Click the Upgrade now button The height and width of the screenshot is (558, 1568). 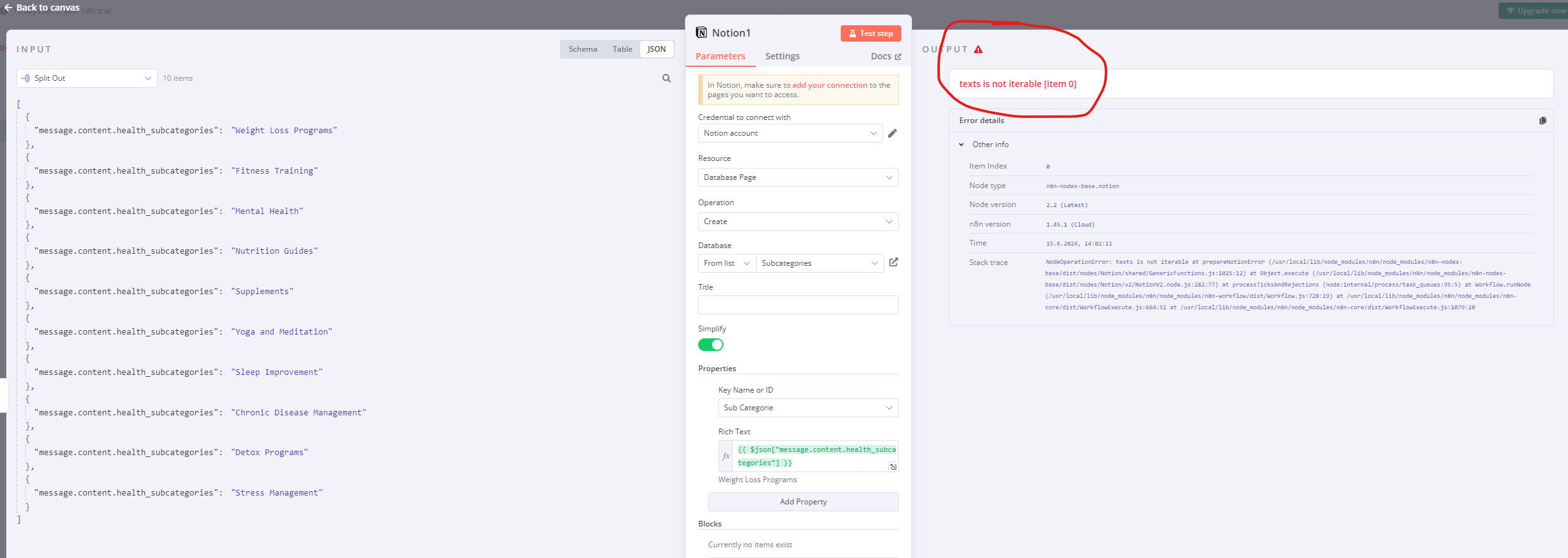pyautogui.click(x=1533, y=11)
